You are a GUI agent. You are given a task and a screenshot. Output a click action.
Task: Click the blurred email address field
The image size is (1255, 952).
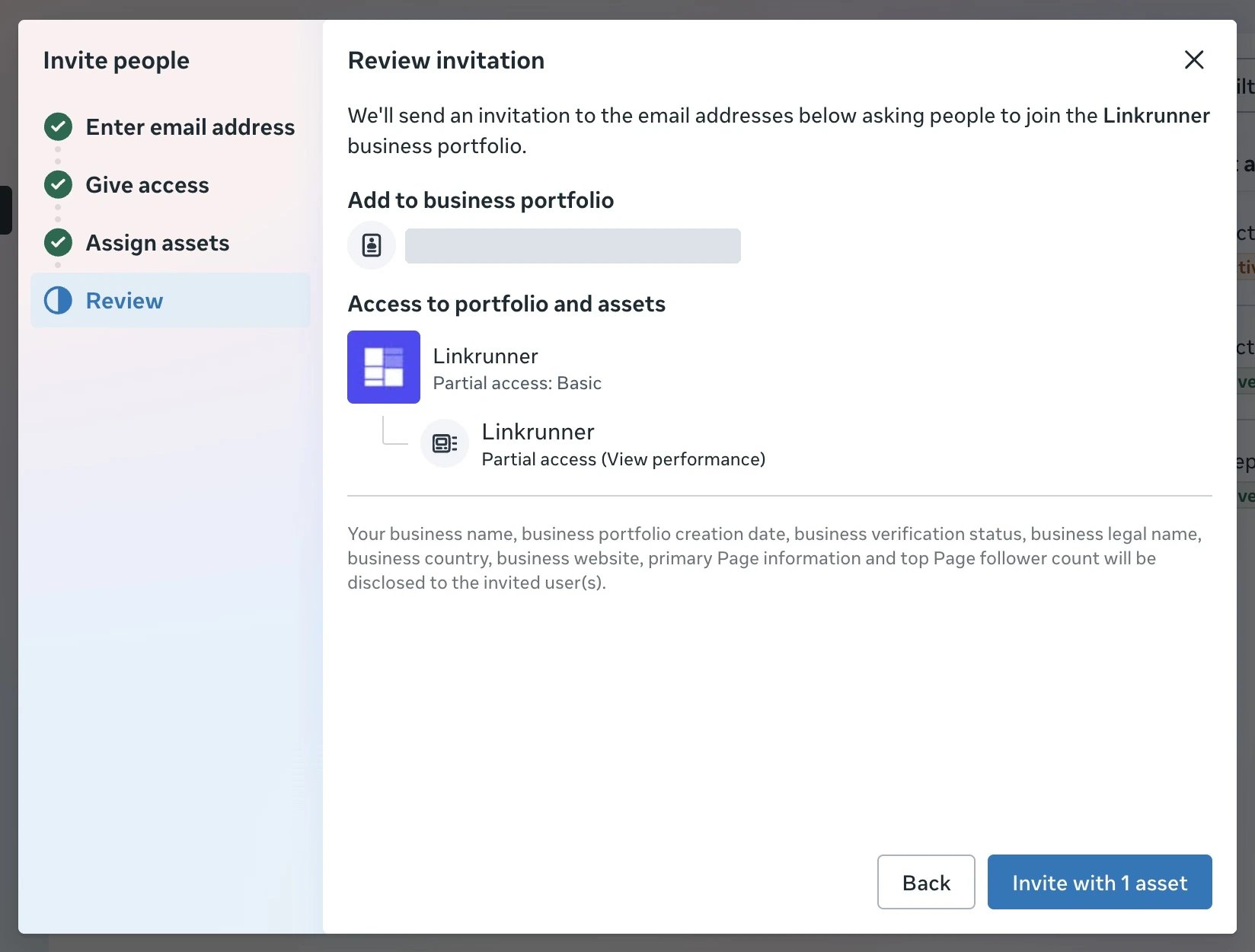click(x=573, y=245)
